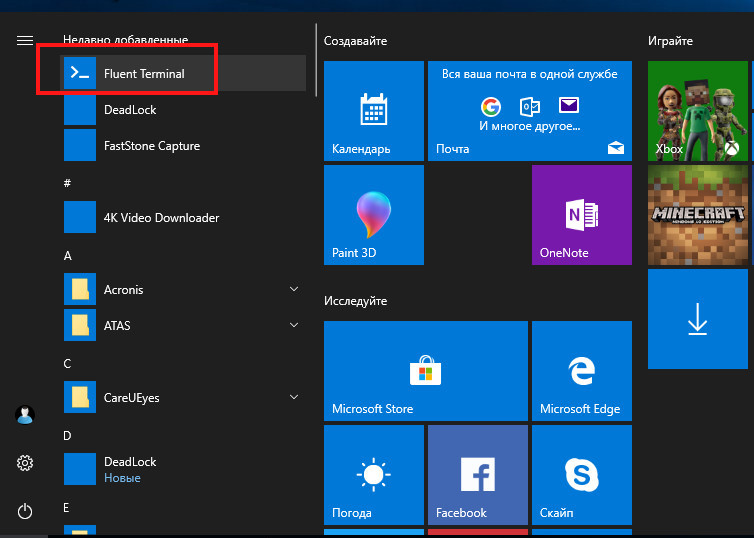Click the Создавайте group title
This screenshot has height=538, width=754.
(355, 41)
